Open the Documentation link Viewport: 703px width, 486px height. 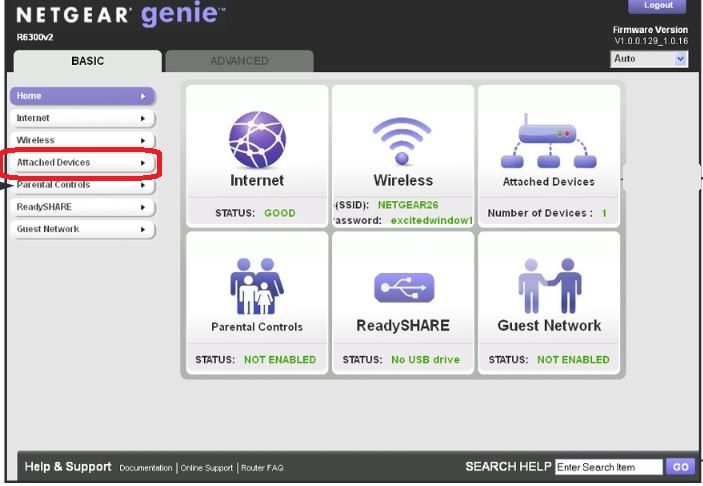[x=146, y=468]
